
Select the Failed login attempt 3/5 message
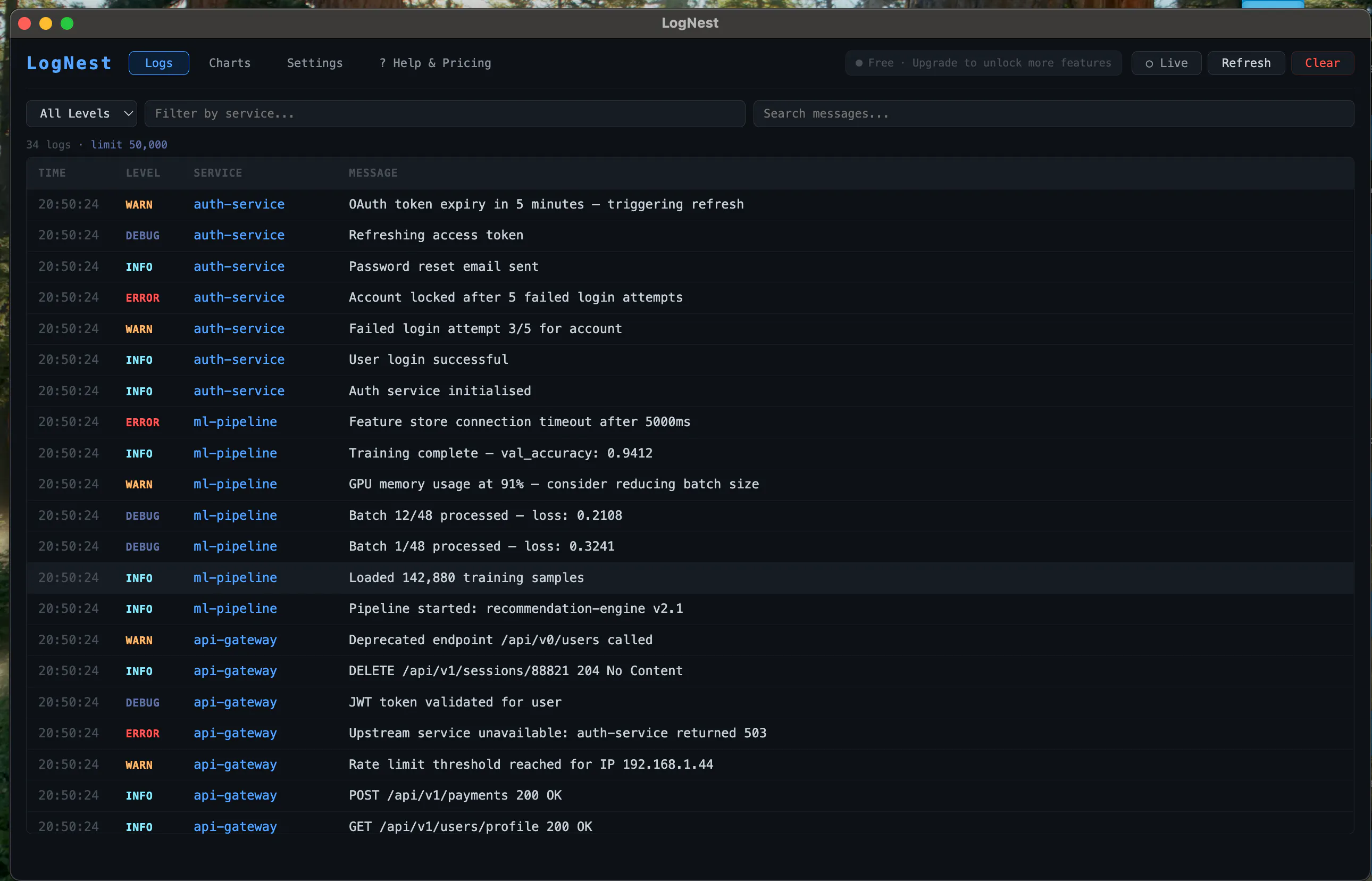click(486, 329)
